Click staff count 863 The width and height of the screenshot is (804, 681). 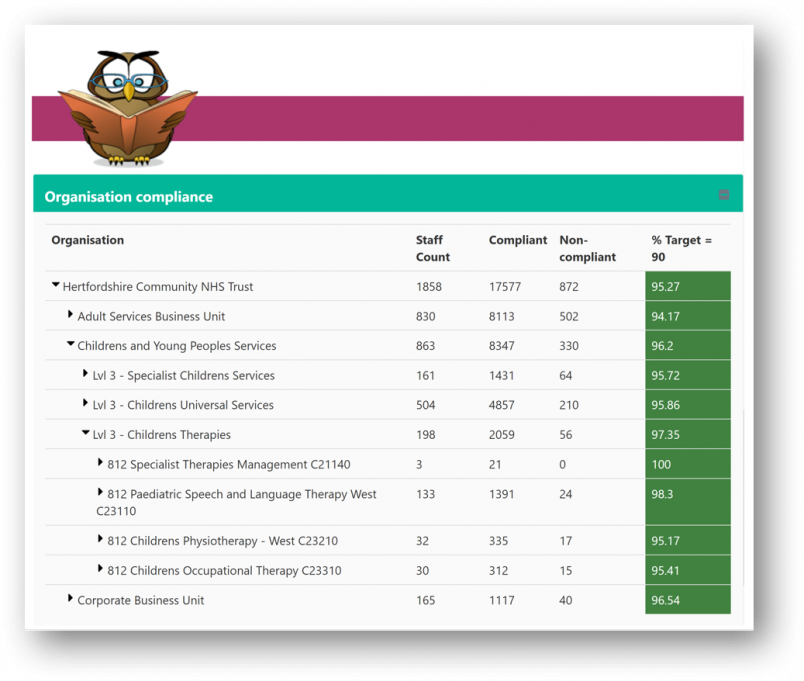pos(426,346)
